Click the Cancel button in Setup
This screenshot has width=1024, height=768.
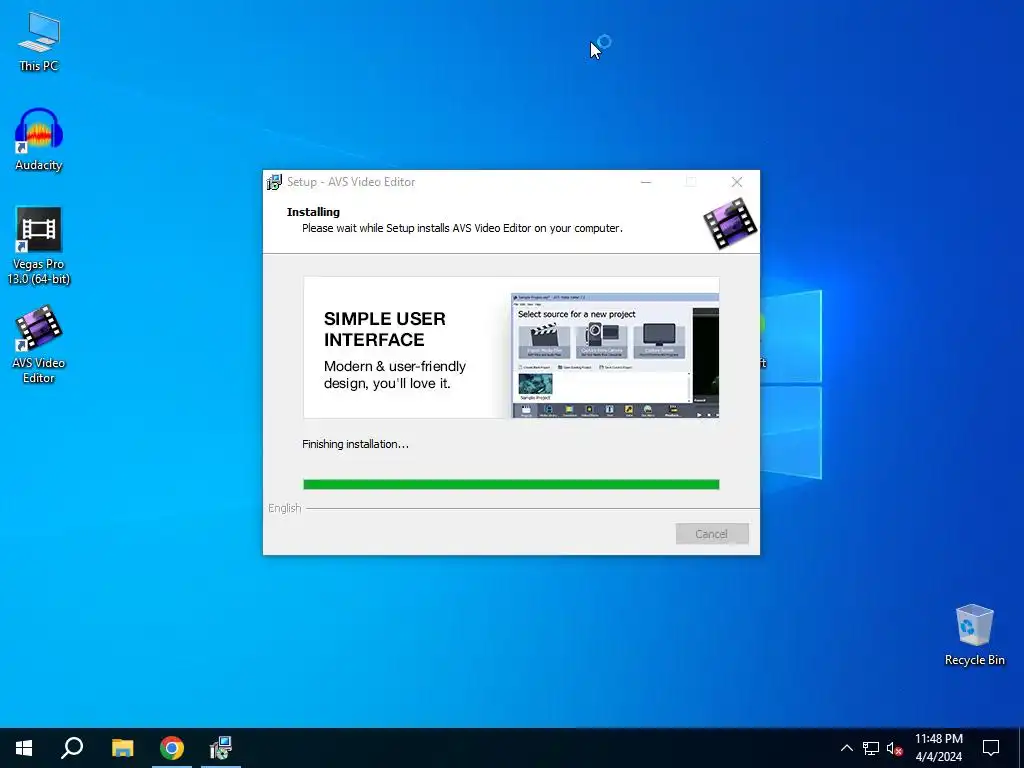pyautogui.click(x=712, y=534)
